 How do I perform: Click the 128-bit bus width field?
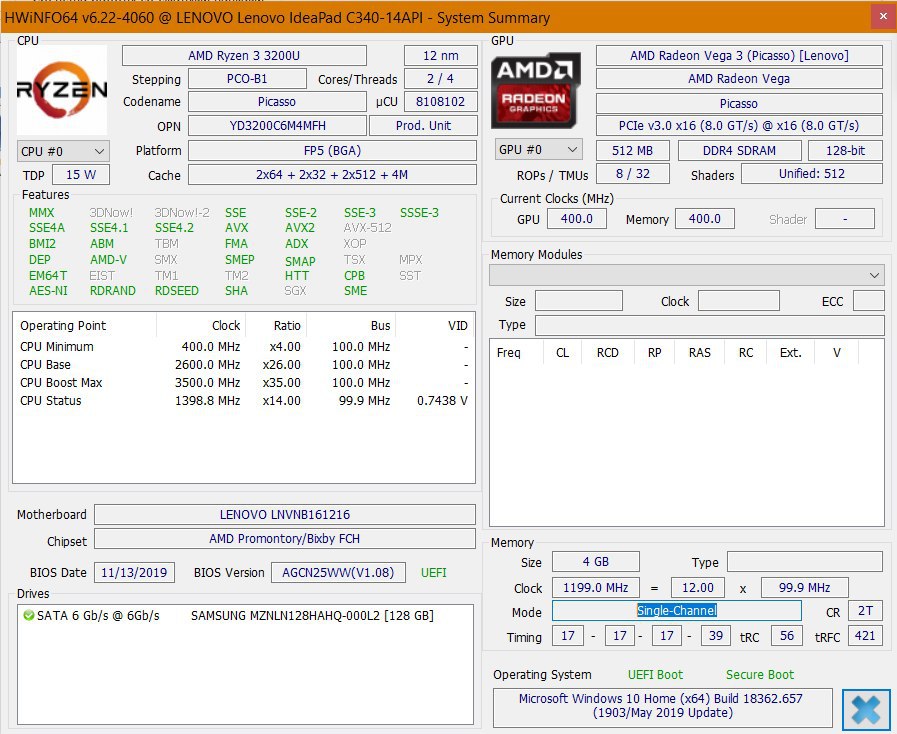[846, 150]
